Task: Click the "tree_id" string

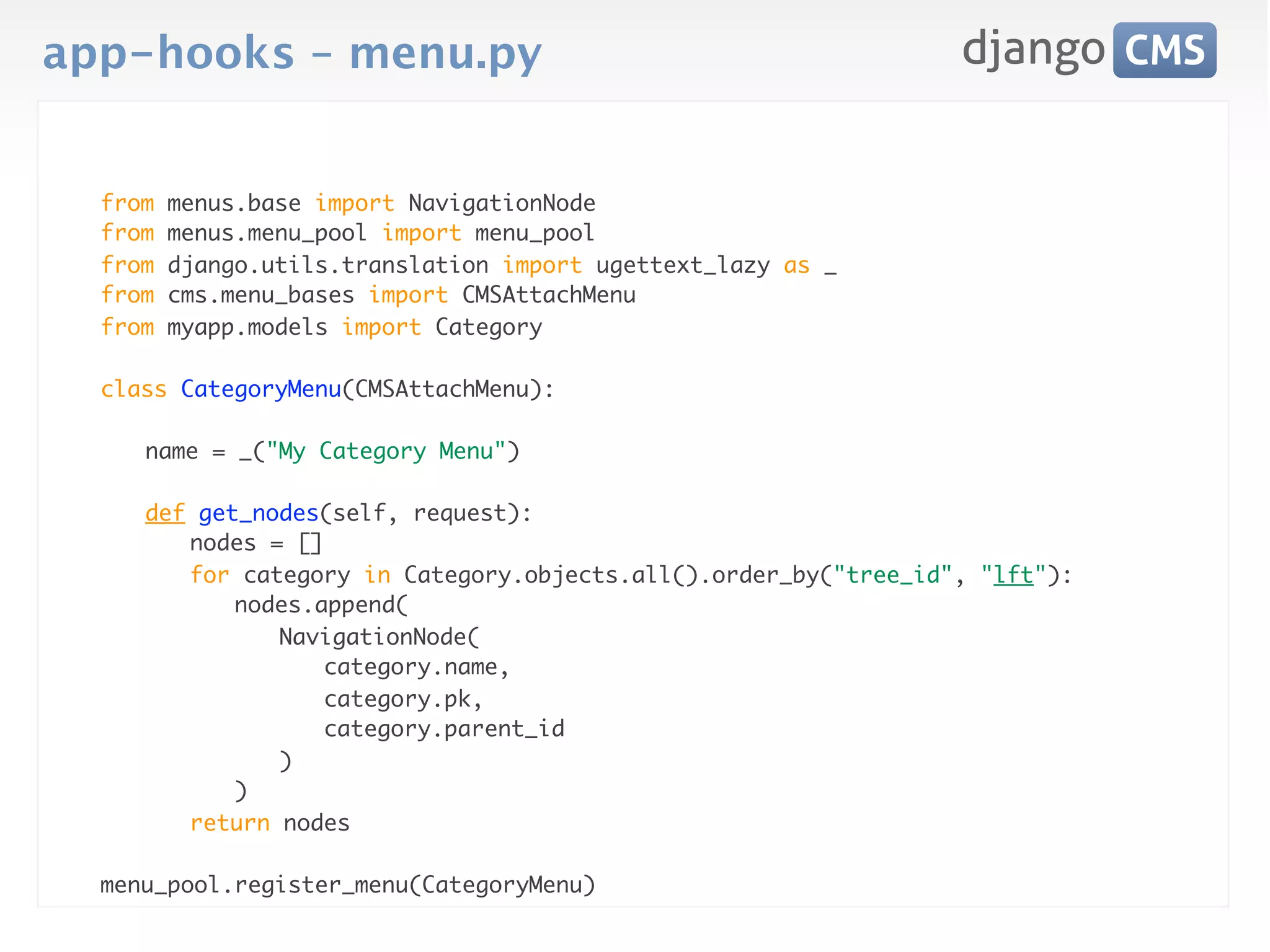Action: (892, 575)
